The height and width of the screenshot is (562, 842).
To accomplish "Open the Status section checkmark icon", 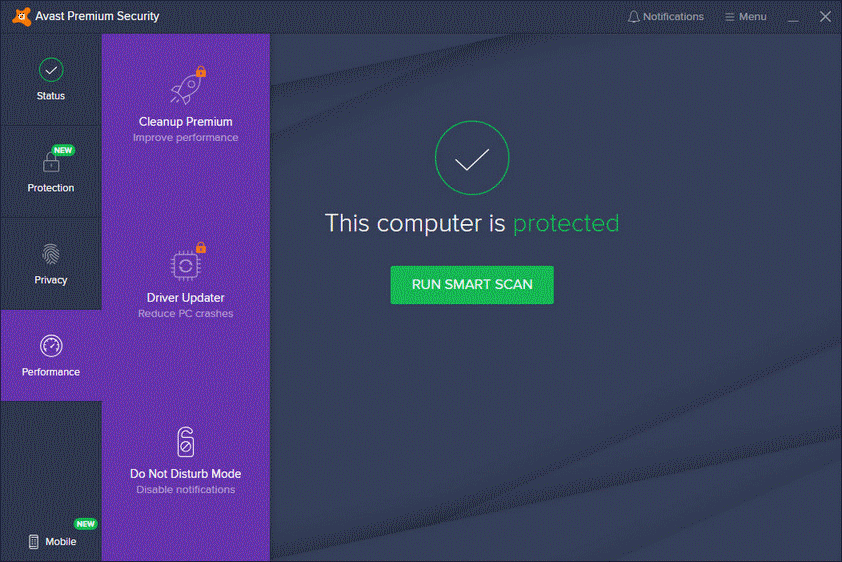I will [51, 70].
